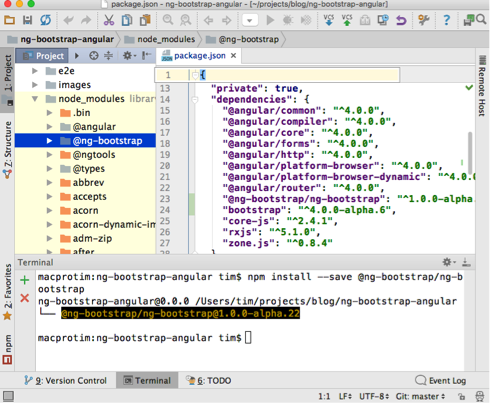
Task: Click the editor vertical scrollbar
Action: [470, 152]
